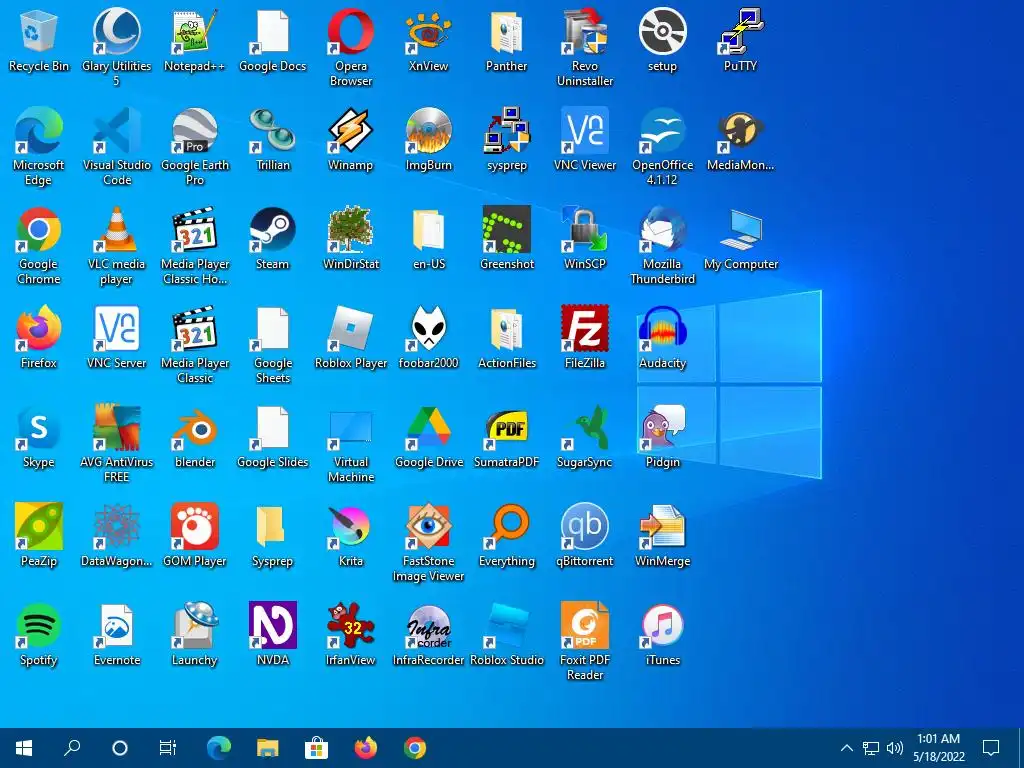The height and width of the screenshot is (768, 1024).
Task: Launch File Explorer from the taskbar
Action: 267,748
